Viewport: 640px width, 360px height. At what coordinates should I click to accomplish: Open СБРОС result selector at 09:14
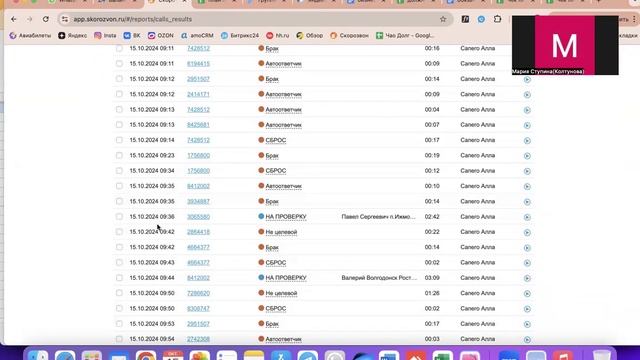click(276, 140)
